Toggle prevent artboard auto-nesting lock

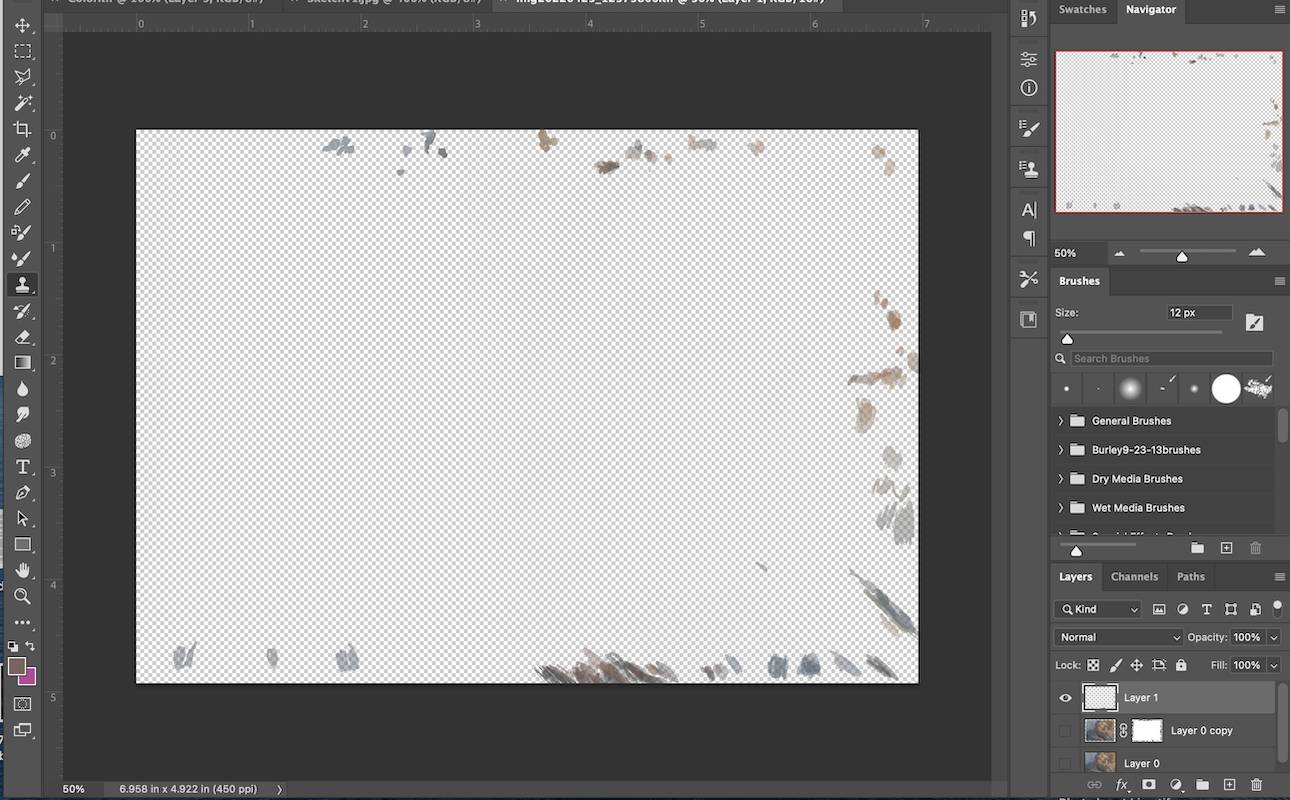(1159, 665)
